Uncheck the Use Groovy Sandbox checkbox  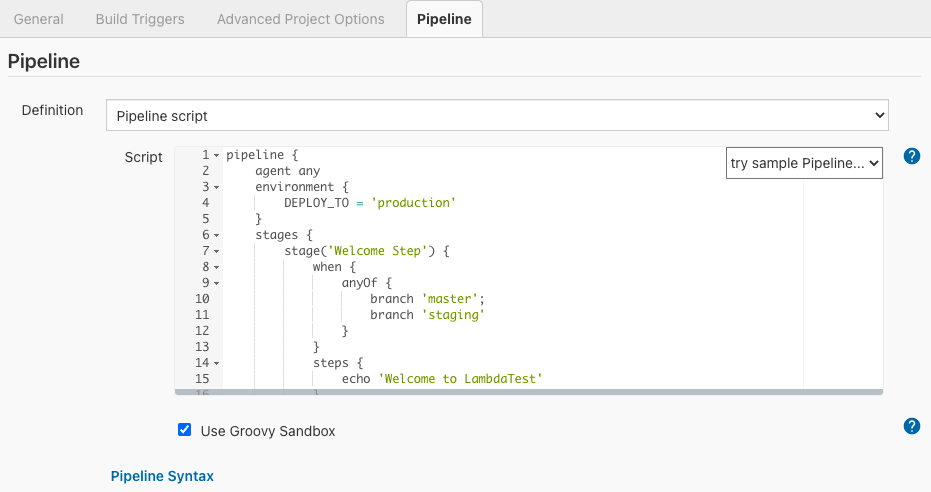click(184, 430)
